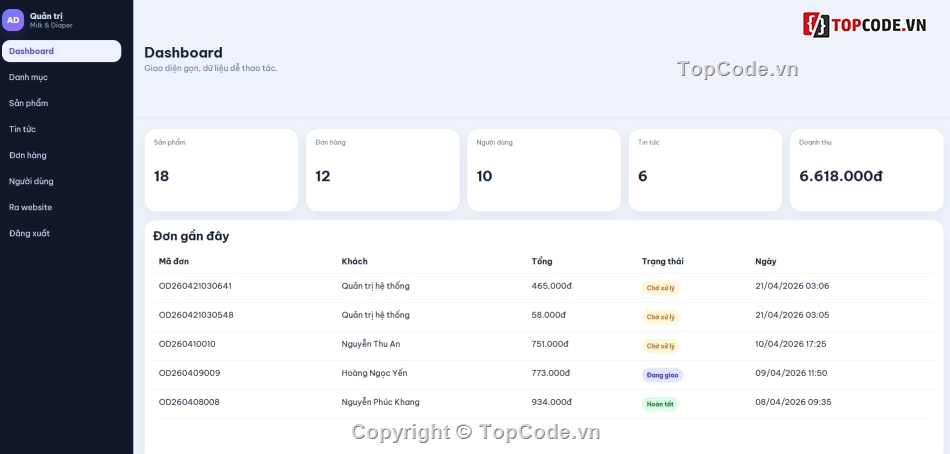Click the 465.000đ total amount
950x454 pixels.
click(551, 285)
